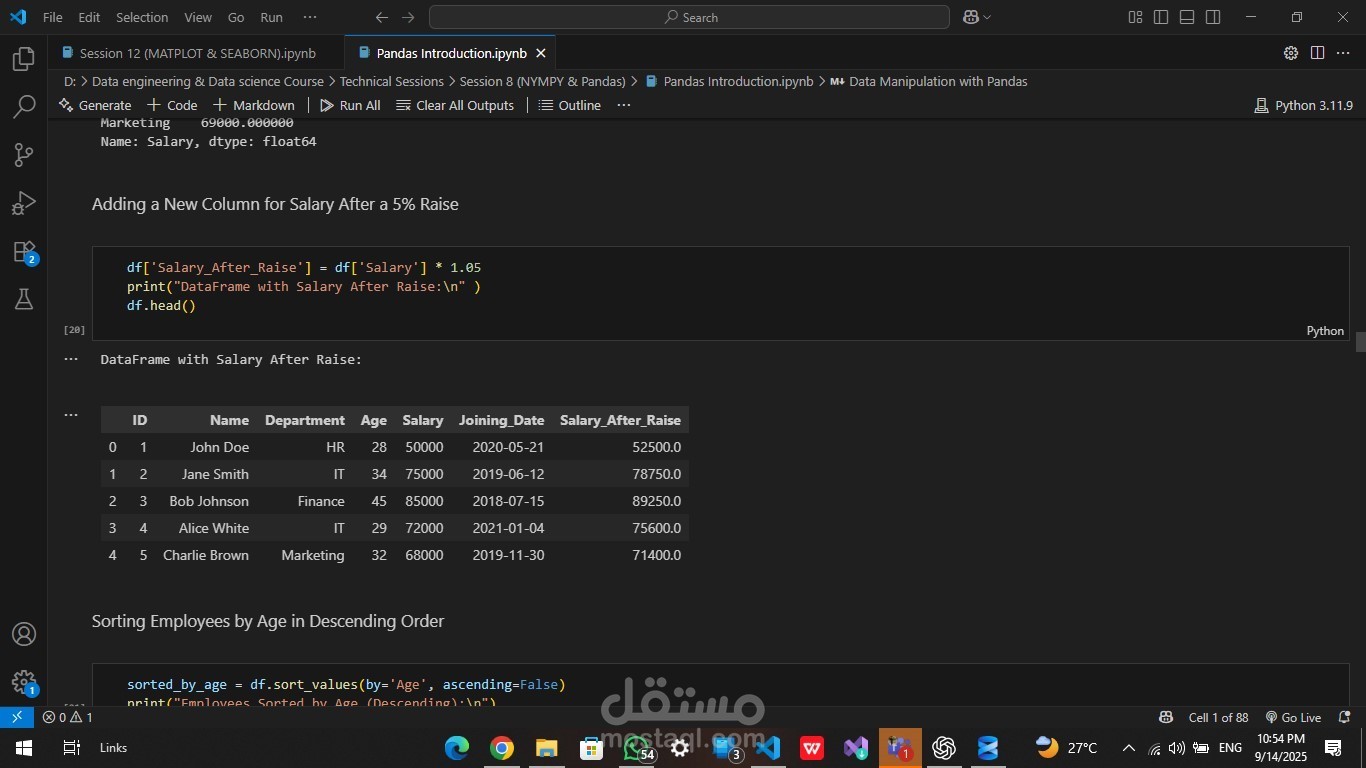Click the Run All button

tap(350, 105)
